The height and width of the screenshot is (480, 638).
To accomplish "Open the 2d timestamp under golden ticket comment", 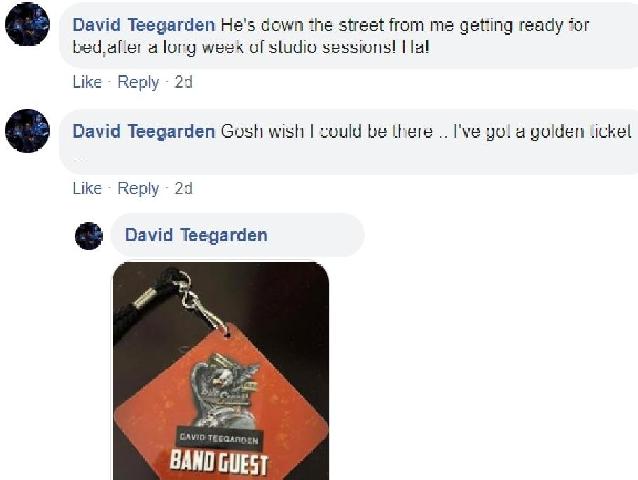I will 184,189.
